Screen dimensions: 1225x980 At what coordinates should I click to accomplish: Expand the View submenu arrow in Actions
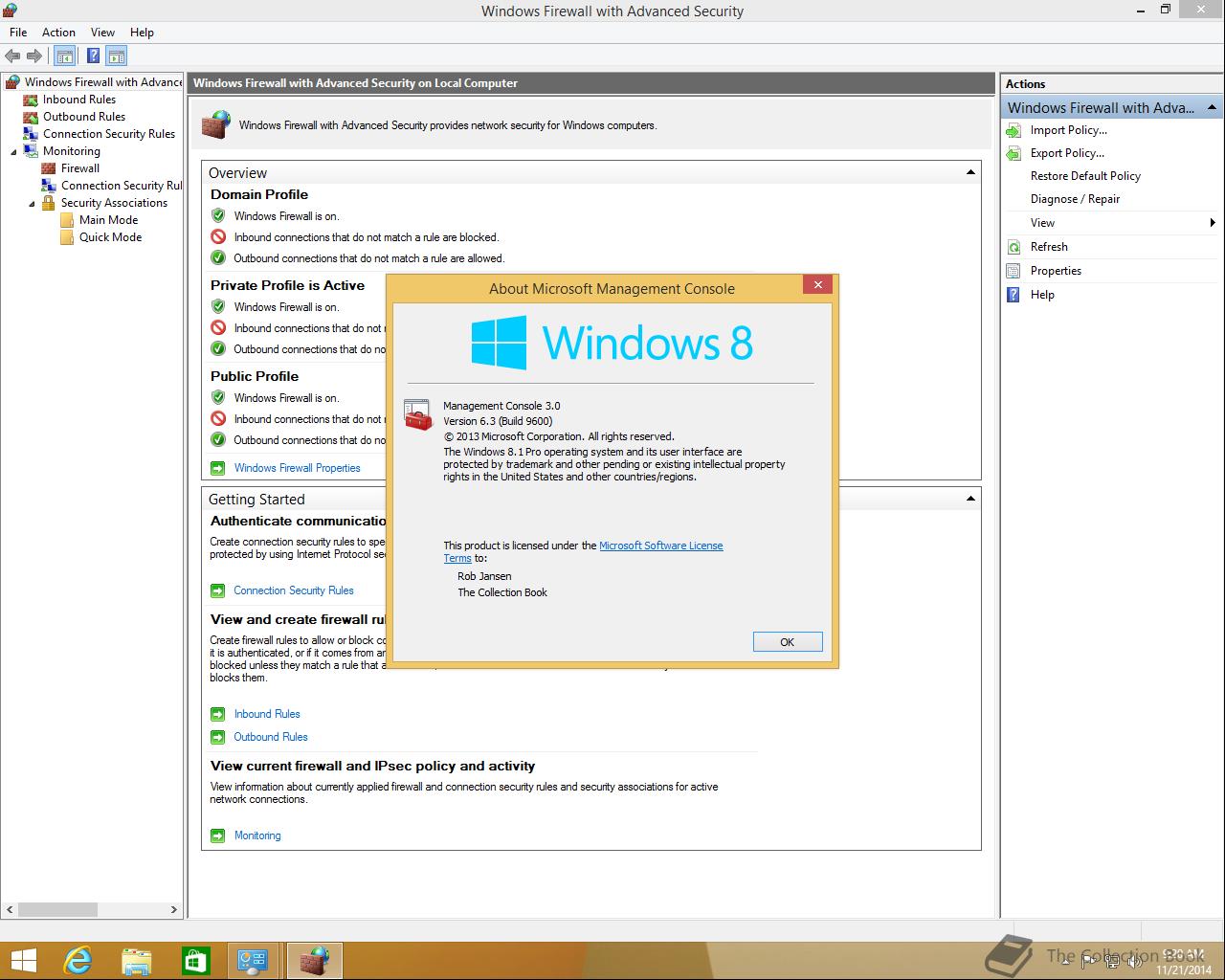tap(1213, 223)
